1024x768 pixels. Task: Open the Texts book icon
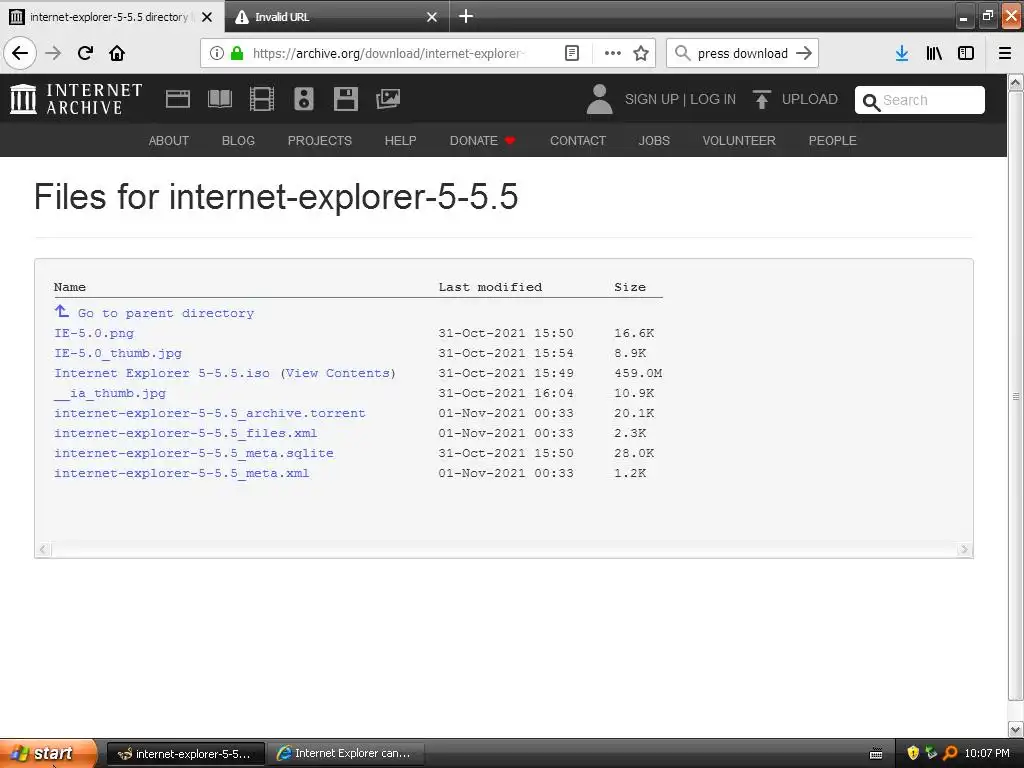(x=220, y=99)
